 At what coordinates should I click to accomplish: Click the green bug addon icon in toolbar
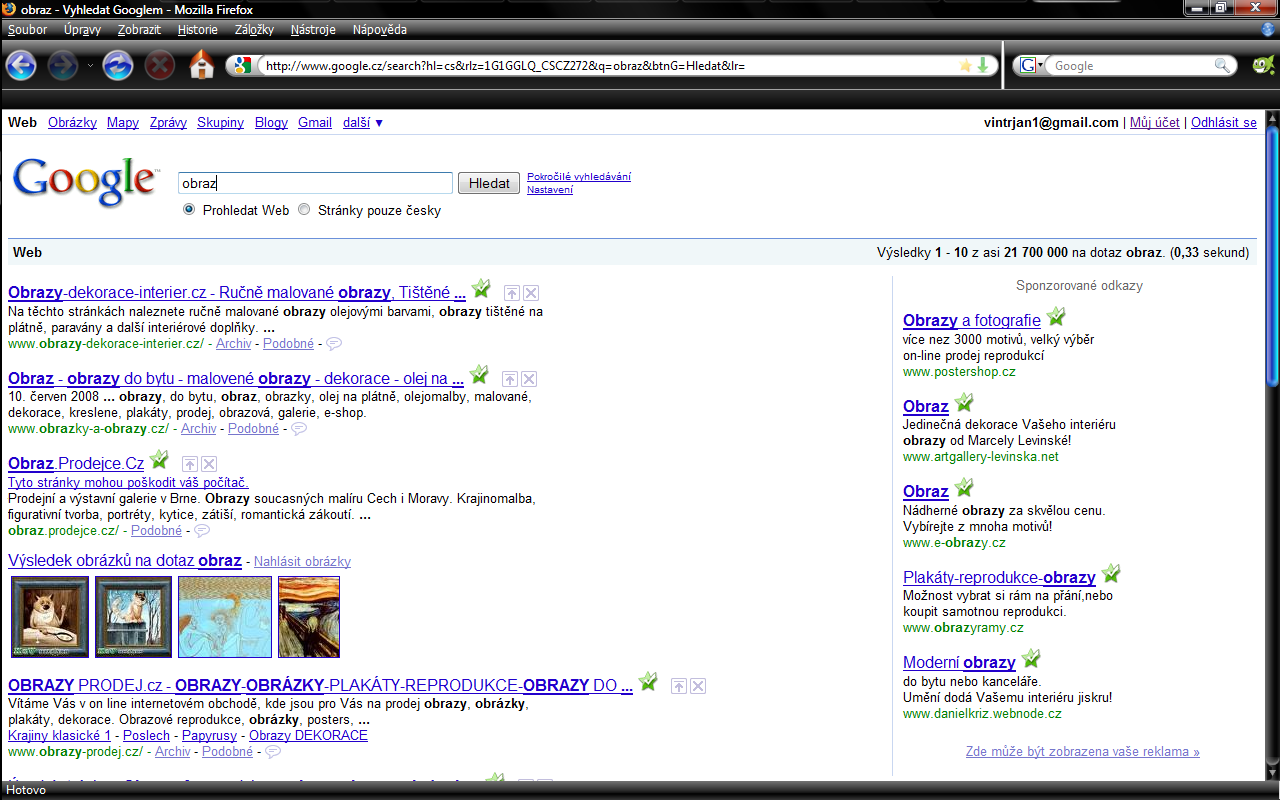1262,66
